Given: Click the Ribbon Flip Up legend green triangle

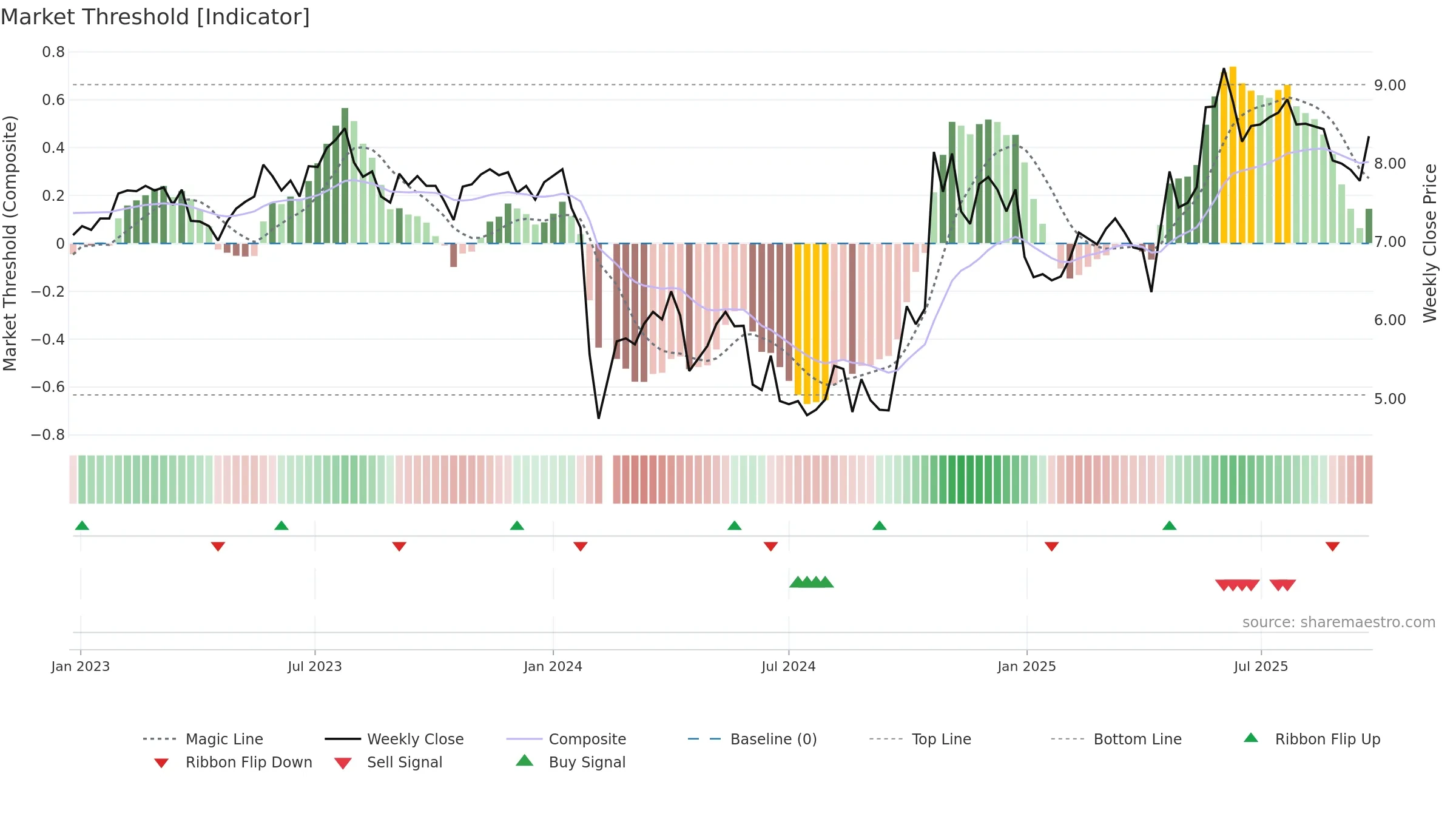Looking at the screenshot, I should click(x=1251, y=738).
